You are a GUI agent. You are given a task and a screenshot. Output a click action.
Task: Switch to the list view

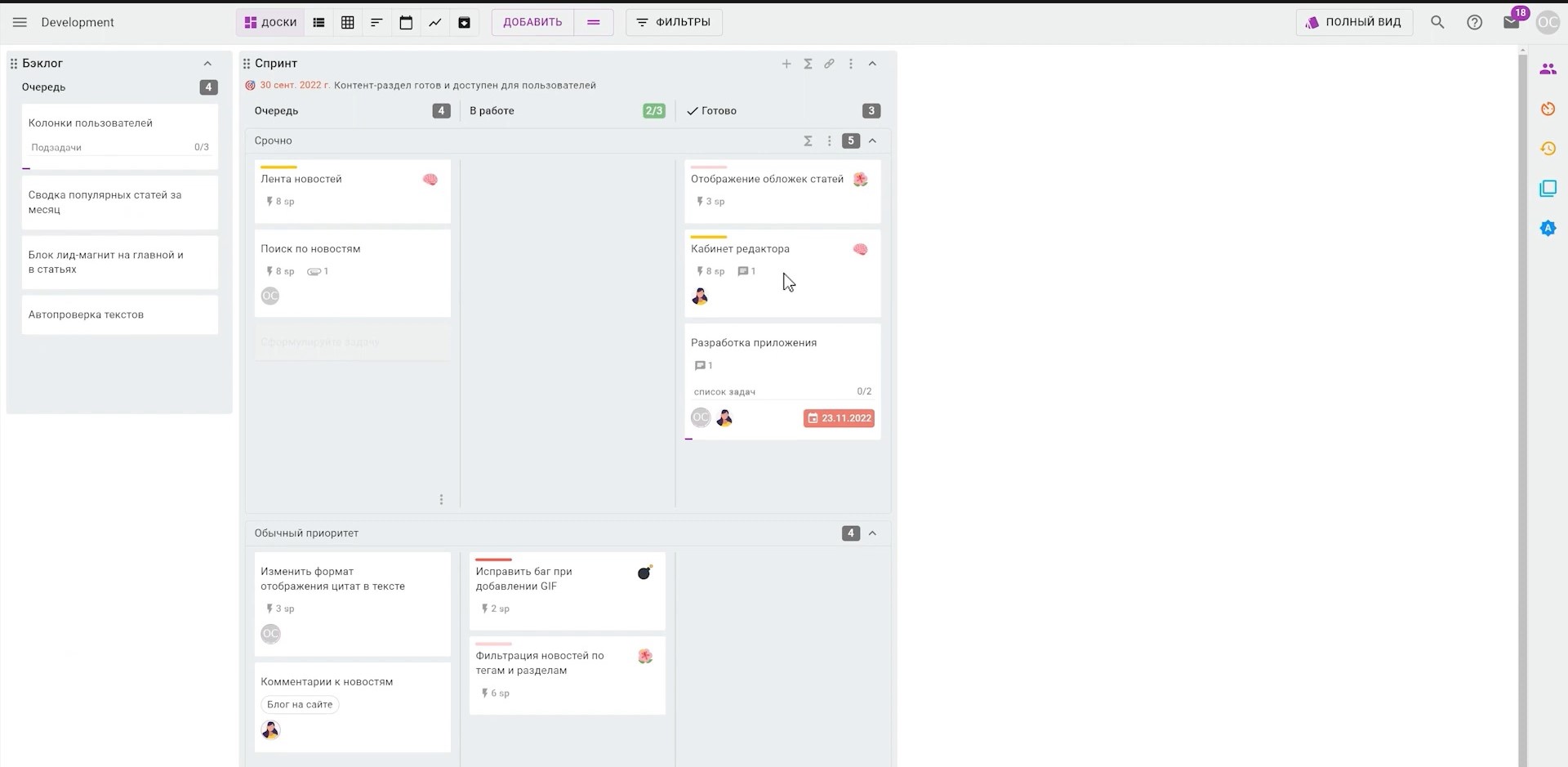pos(318,22)
